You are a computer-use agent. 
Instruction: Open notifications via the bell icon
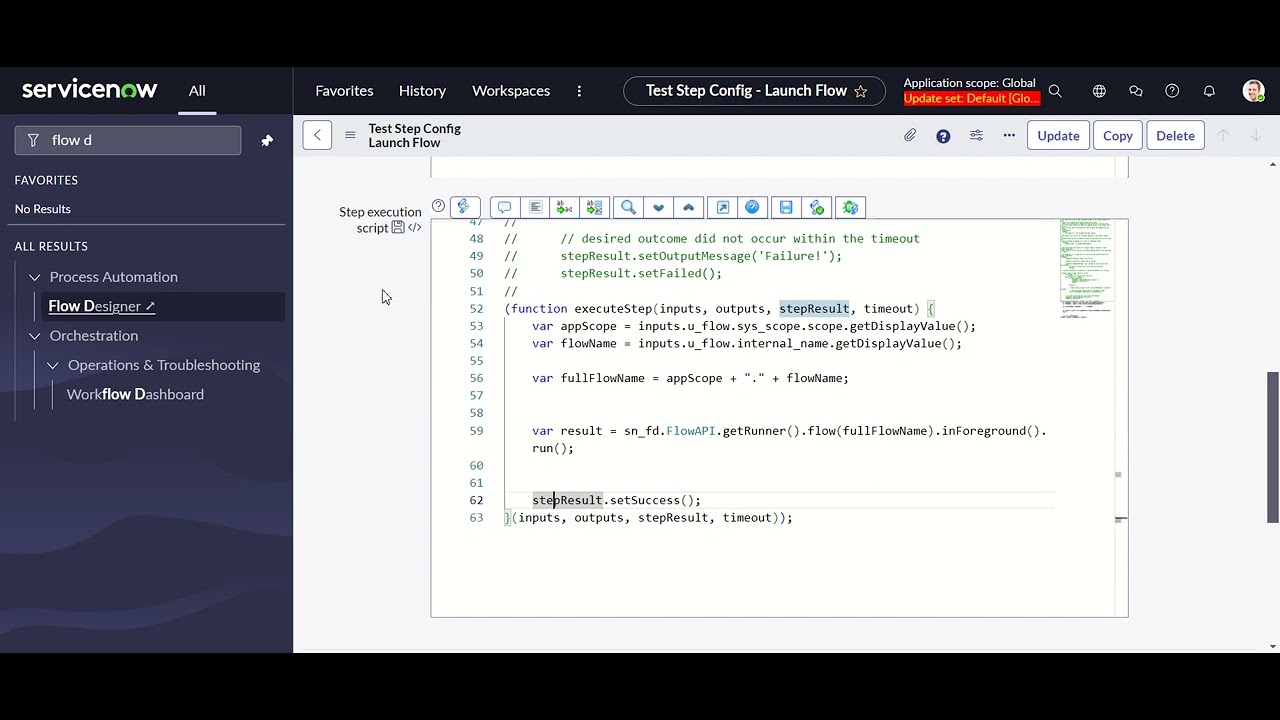(1209, 91)
